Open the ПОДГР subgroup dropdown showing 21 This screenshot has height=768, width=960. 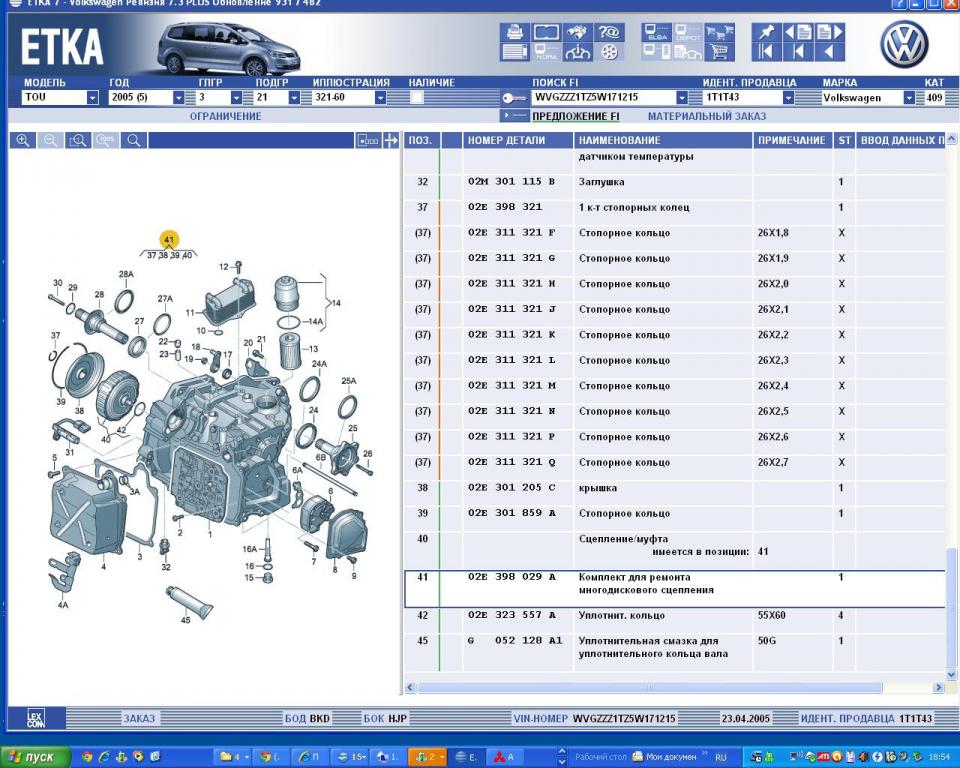click(x=294, y=97)
